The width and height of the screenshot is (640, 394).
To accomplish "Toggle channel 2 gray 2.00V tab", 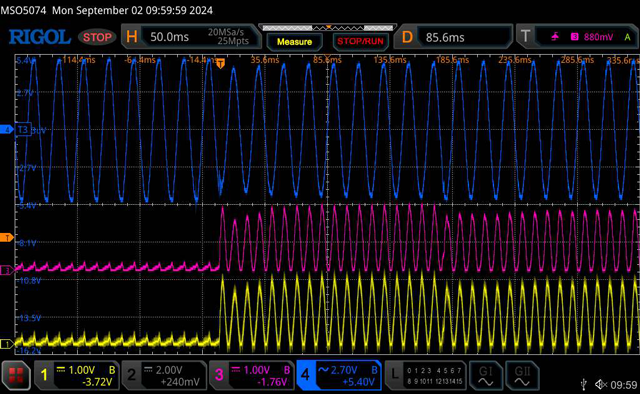I will (164, 375).
